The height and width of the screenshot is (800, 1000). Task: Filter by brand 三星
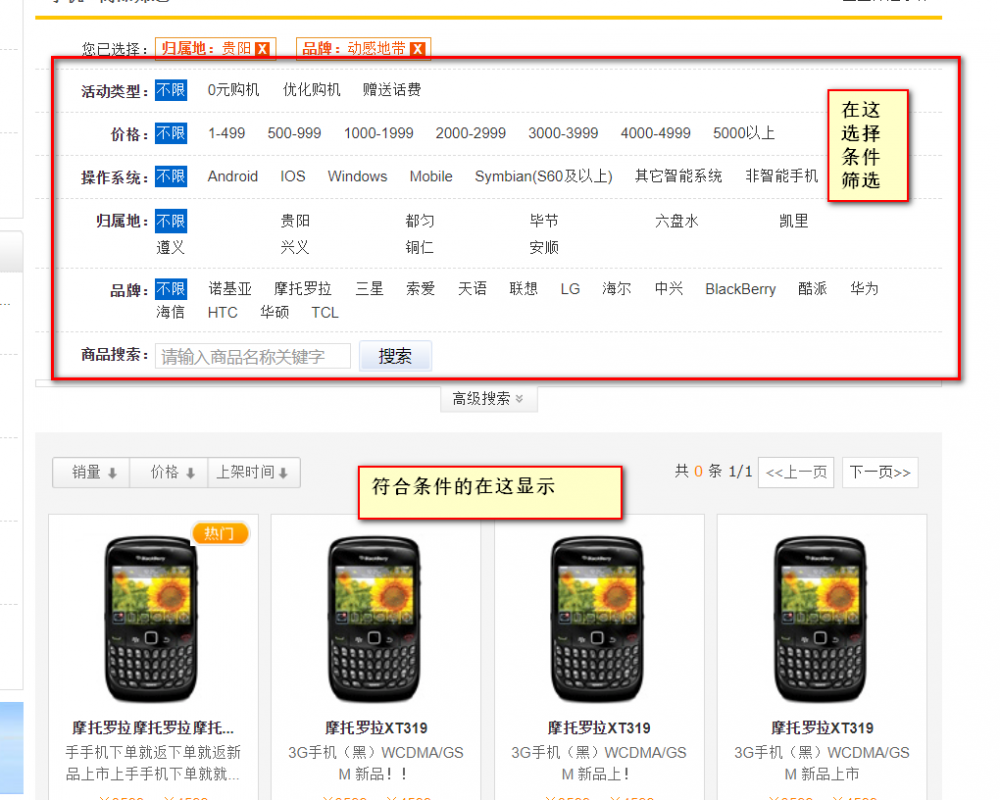point(369,289)
